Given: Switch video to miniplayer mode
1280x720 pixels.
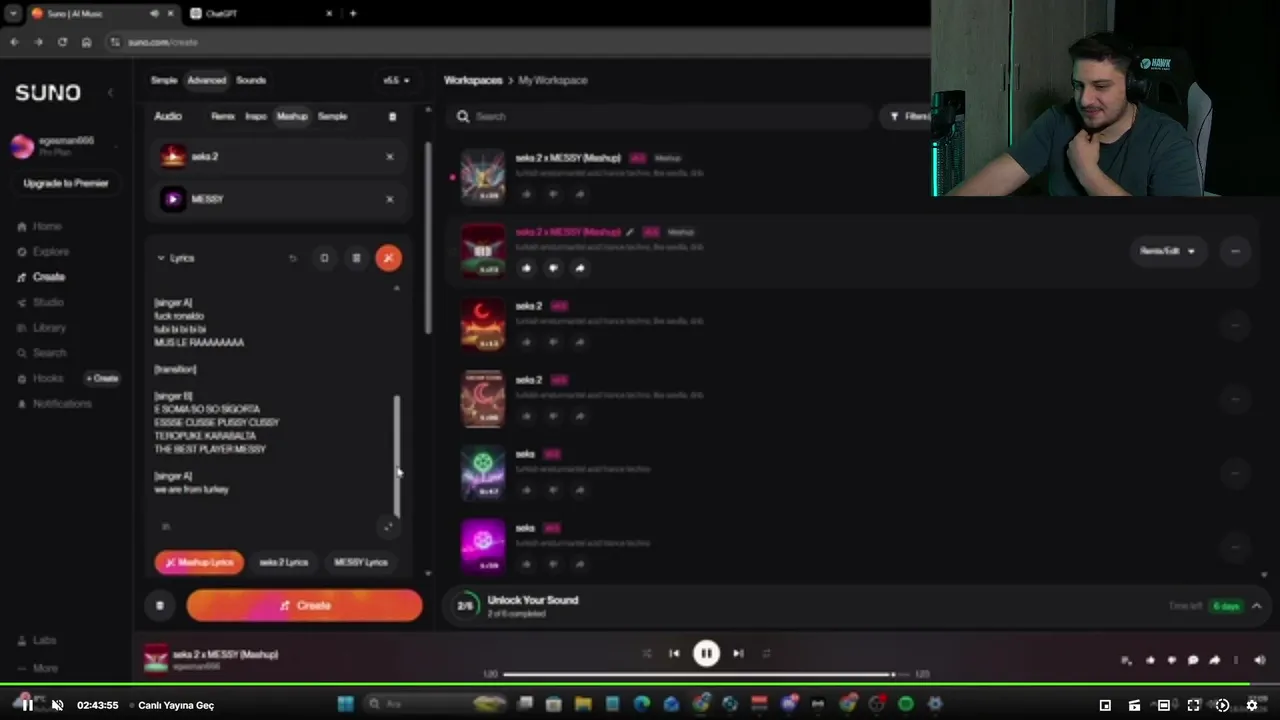Looking at the screenshot, I should [x=1105, y=705].
